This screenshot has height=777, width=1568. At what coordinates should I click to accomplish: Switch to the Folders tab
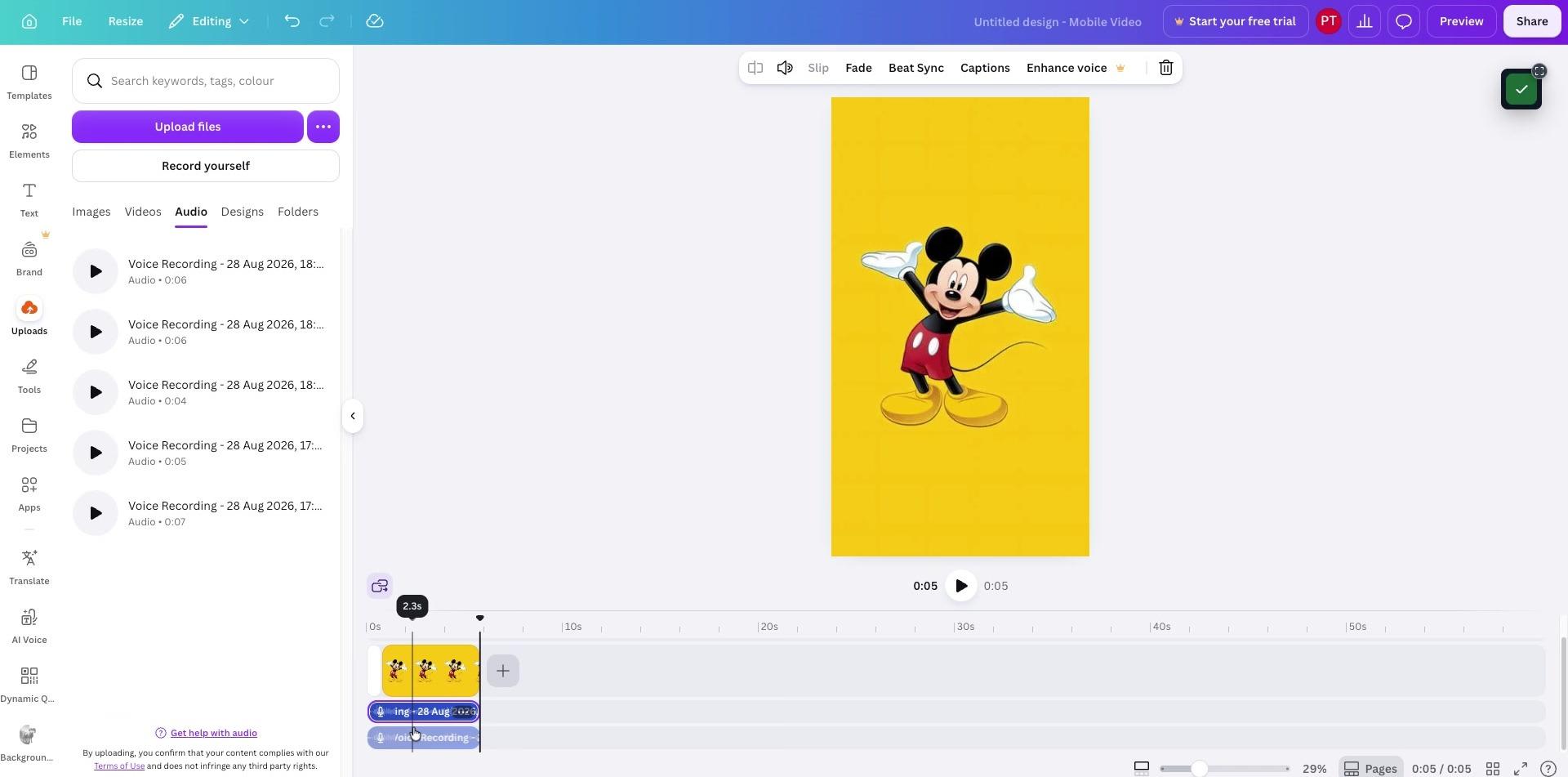298,212
